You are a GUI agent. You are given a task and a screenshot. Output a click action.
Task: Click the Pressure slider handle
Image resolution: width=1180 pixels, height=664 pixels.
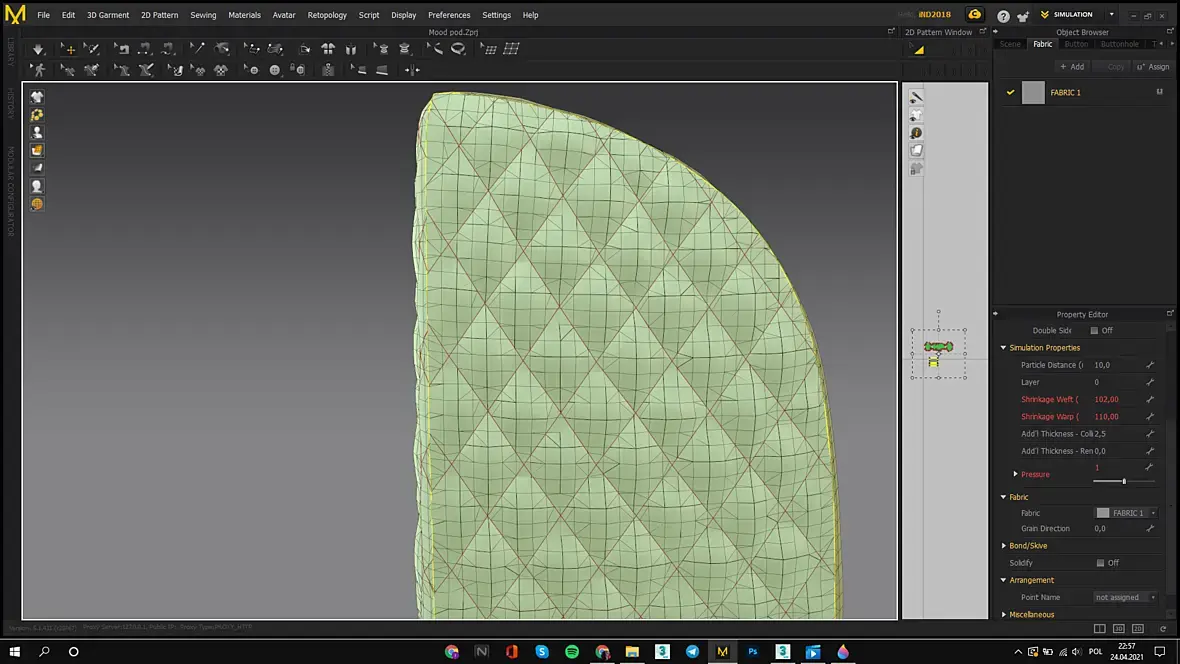point(1124,482)
